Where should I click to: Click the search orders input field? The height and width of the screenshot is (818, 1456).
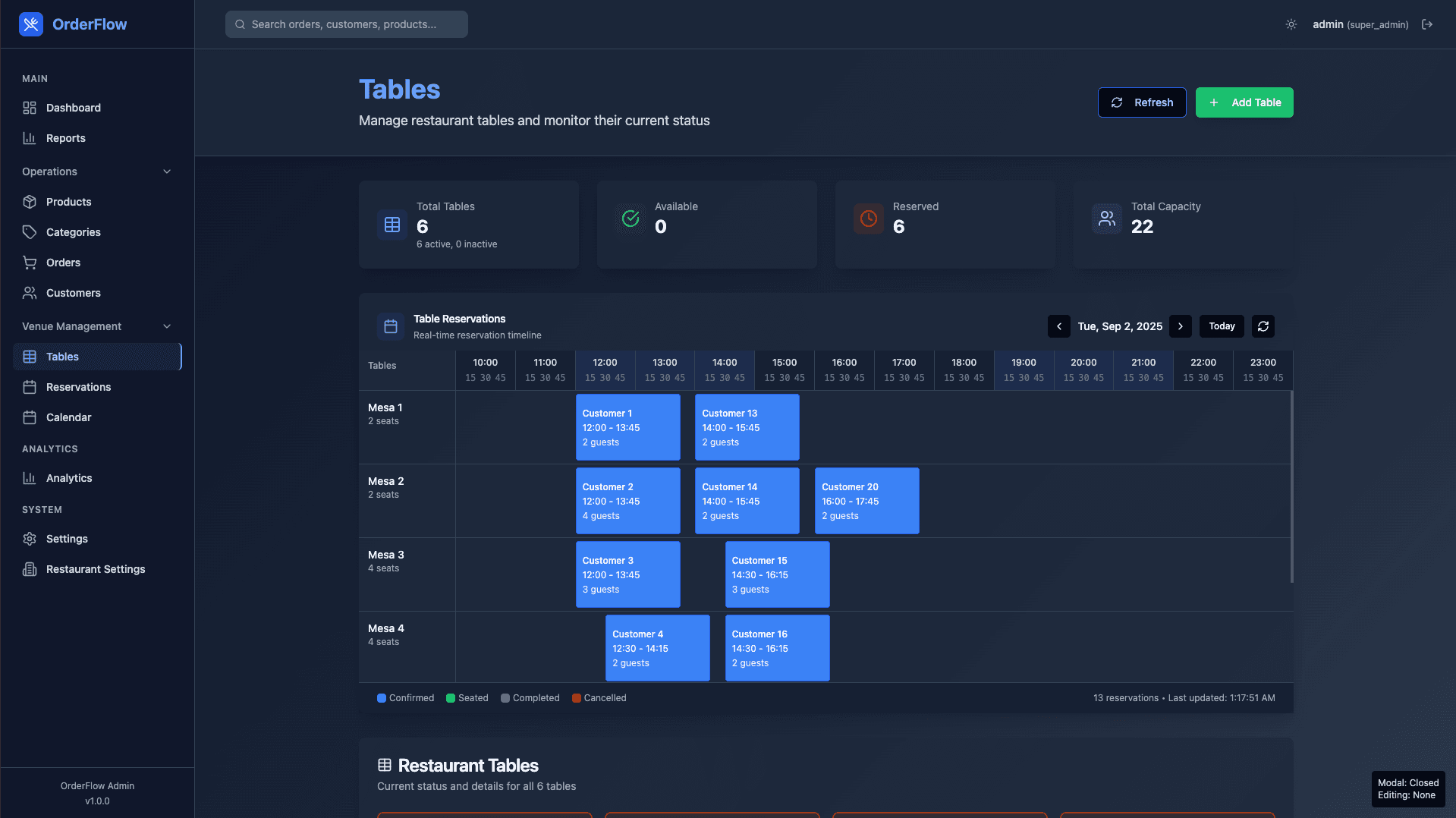pos(345,24)
